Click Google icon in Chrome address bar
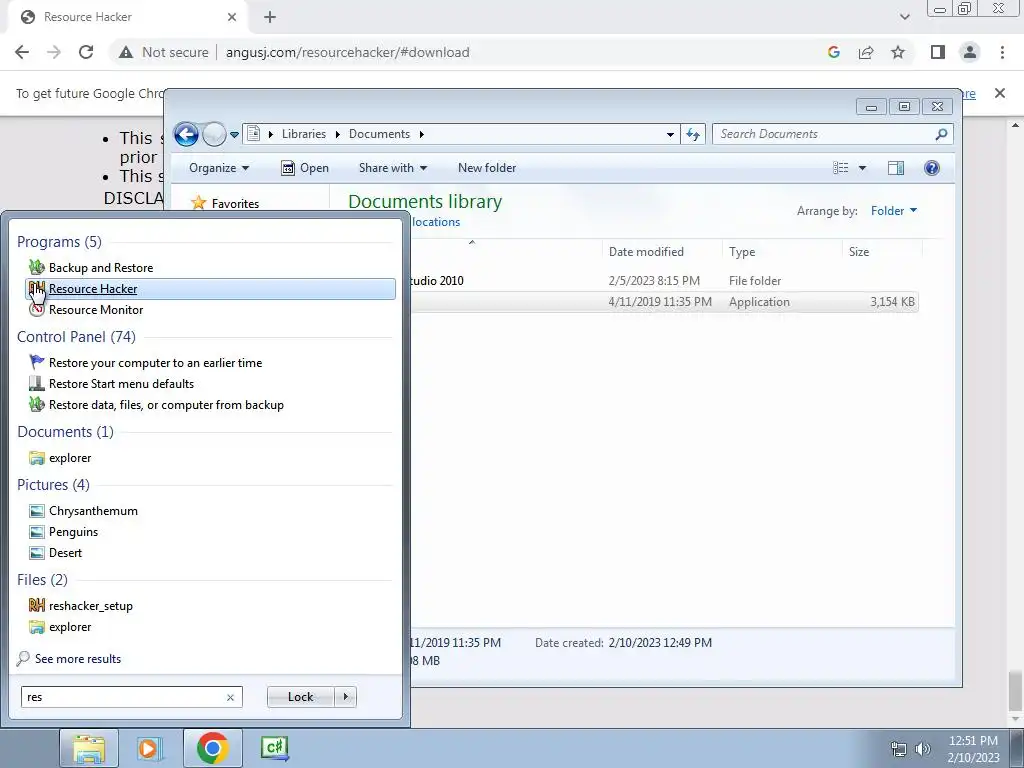 [833, 52]
